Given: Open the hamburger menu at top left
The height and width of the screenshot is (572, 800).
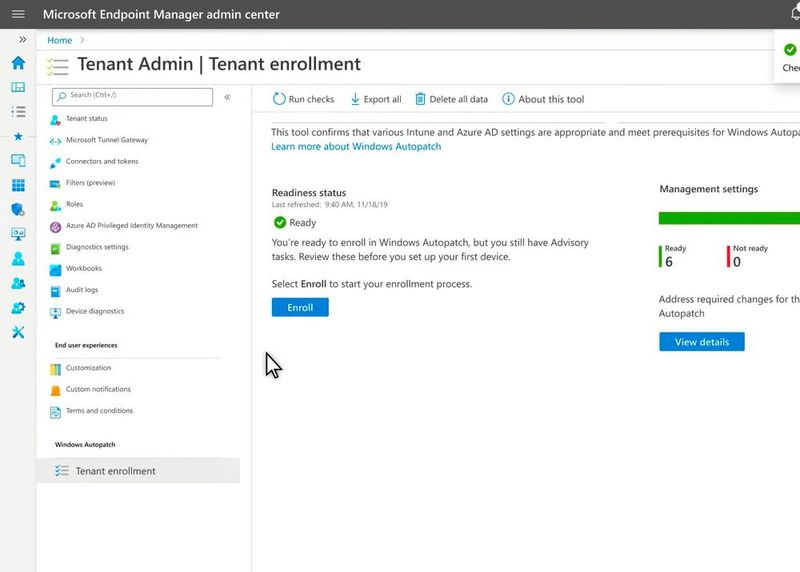Looking at the screenshot, I should 18,14.
